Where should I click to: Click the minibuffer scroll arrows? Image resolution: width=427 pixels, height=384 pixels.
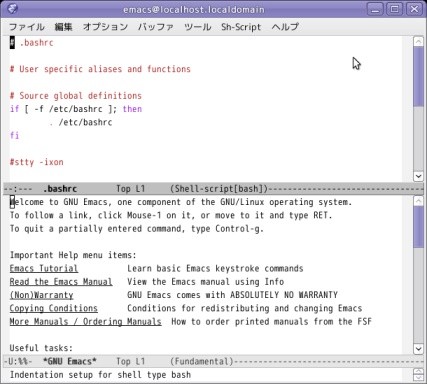418,374
